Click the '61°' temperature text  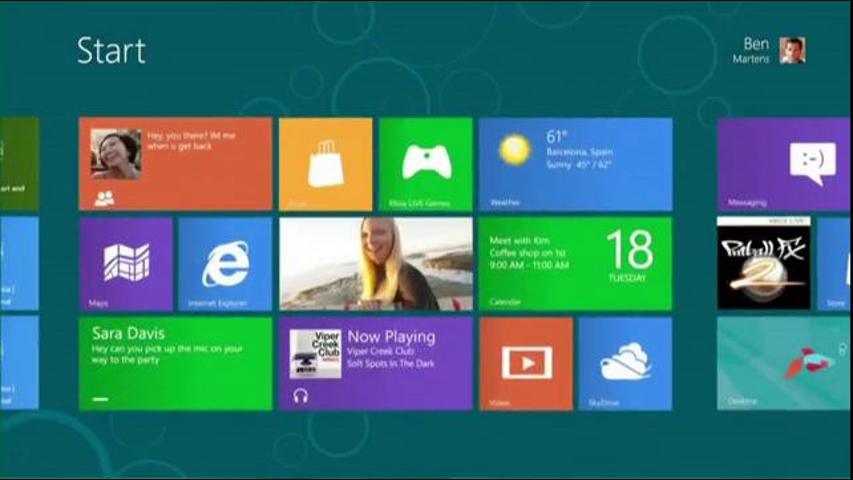[x=557, y=136]
